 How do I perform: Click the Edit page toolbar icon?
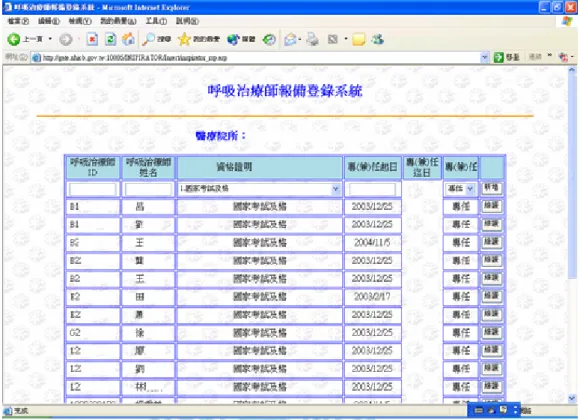(333, 39)
